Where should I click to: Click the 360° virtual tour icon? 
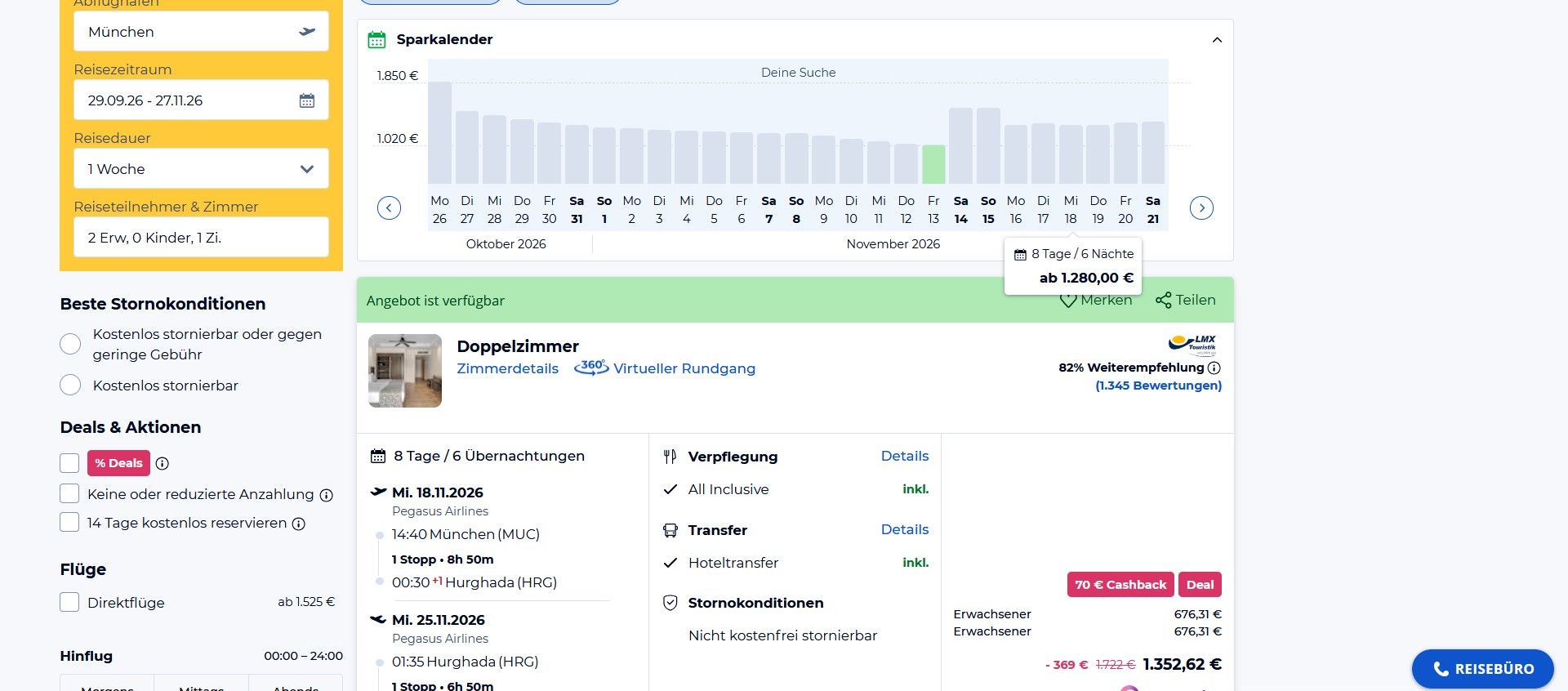point(591,368)
